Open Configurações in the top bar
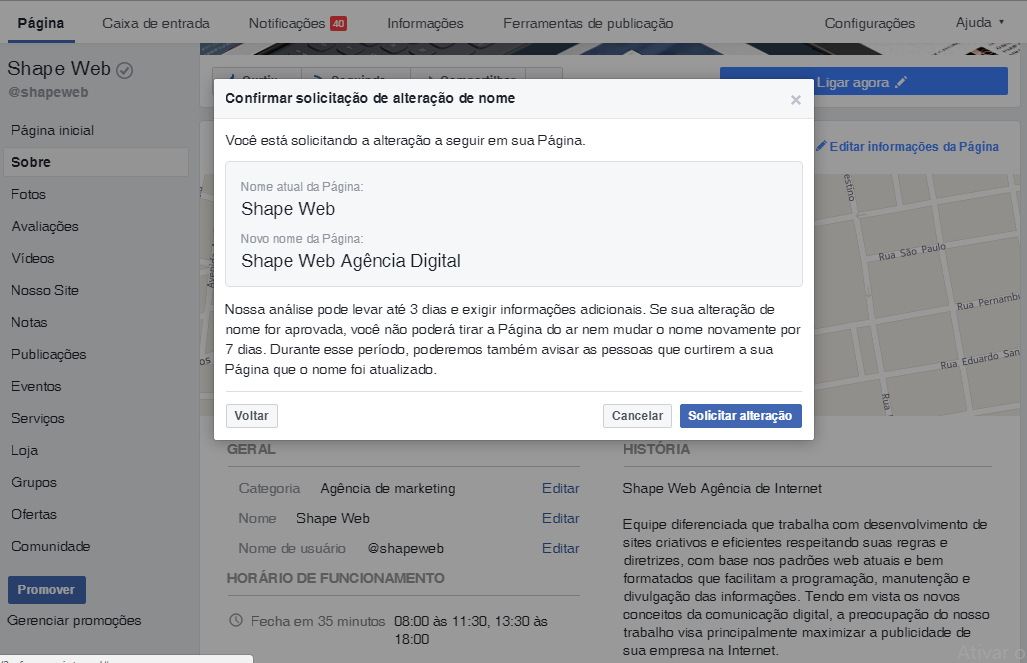The image size is (1027, 663). (869, 23)
